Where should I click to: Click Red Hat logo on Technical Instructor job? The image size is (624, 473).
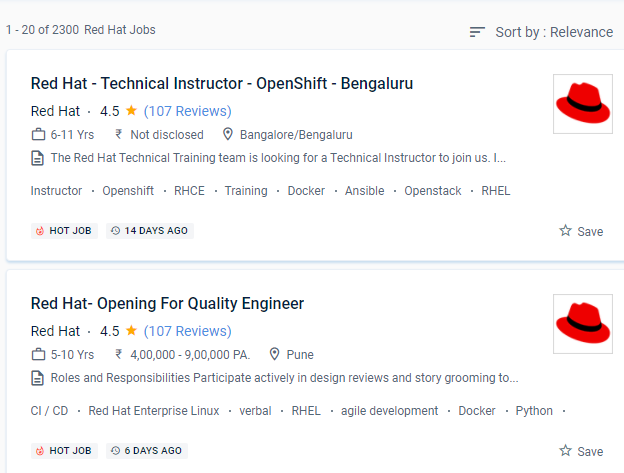pos(582,103)
